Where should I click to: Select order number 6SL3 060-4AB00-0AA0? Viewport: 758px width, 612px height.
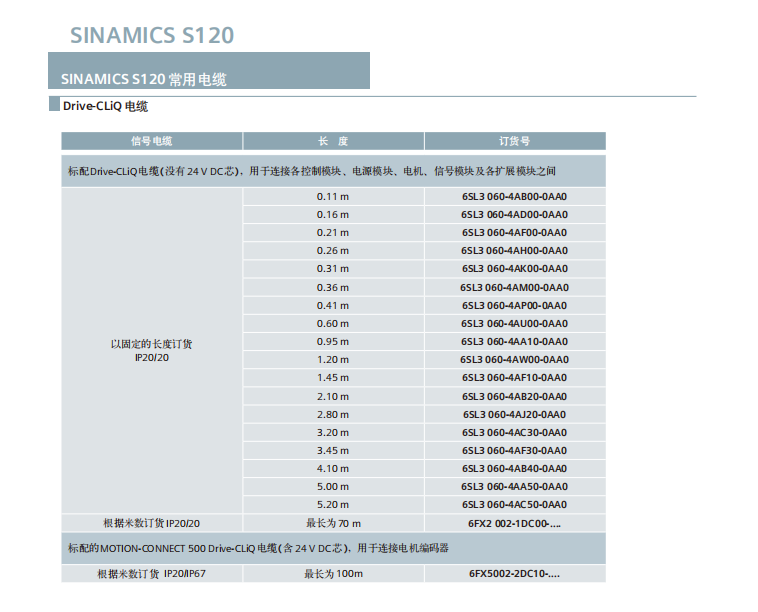515,197
